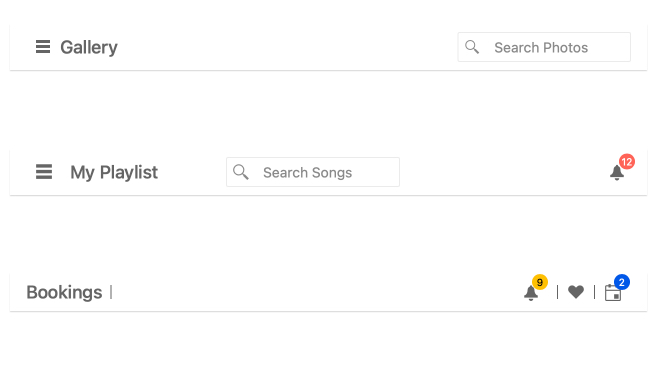
Task: Click the divider between bell and heart
Action: pos(557,292)
